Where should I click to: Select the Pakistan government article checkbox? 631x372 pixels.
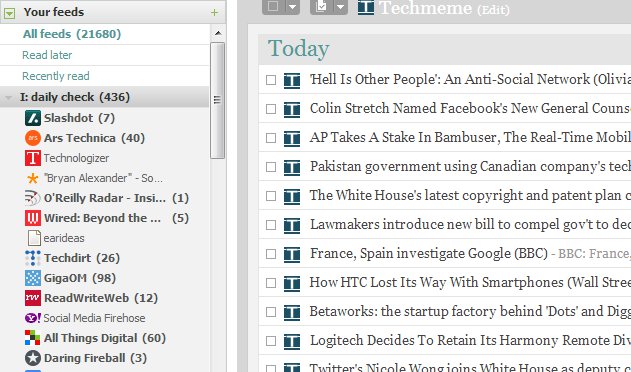click(x=271, y=167)
